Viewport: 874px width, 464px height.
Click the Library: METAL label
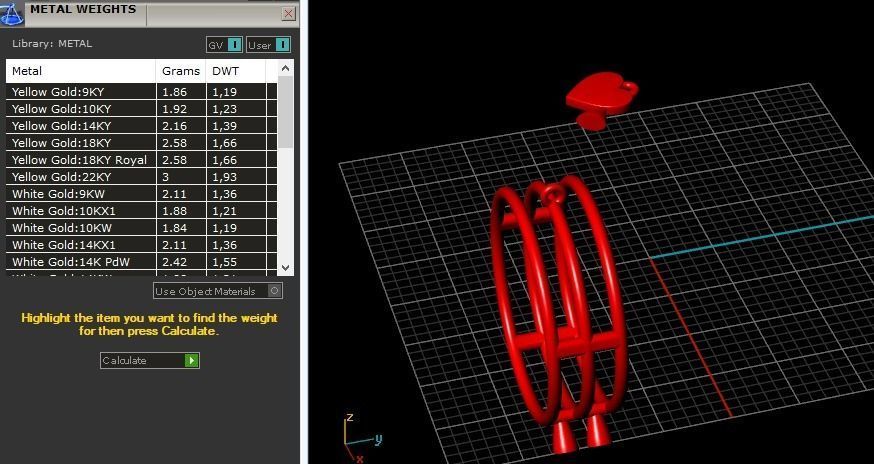tap(52, 44)
